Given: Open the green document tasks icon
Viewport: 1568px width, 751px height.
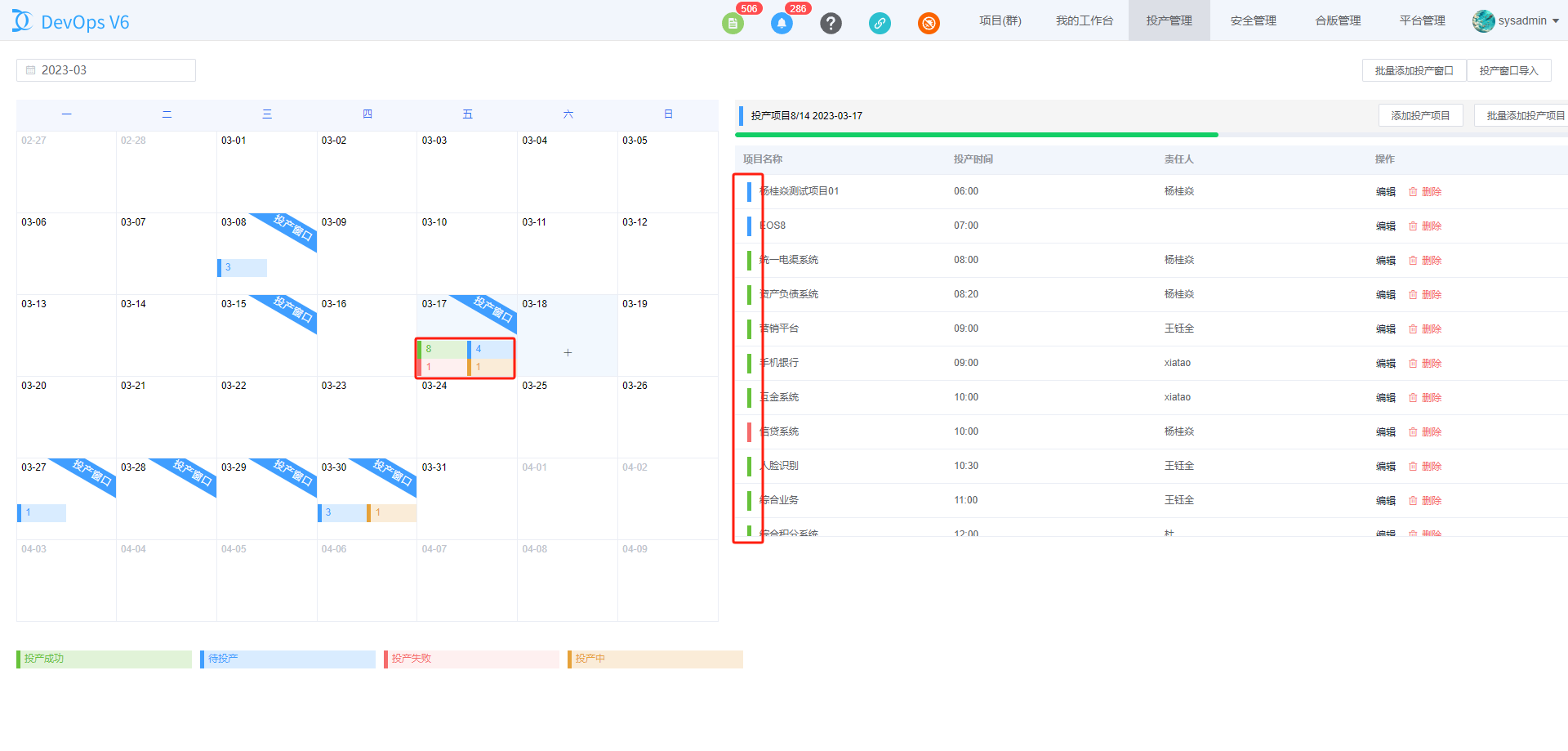Looking at the screenshot, I should coord(733,24).
